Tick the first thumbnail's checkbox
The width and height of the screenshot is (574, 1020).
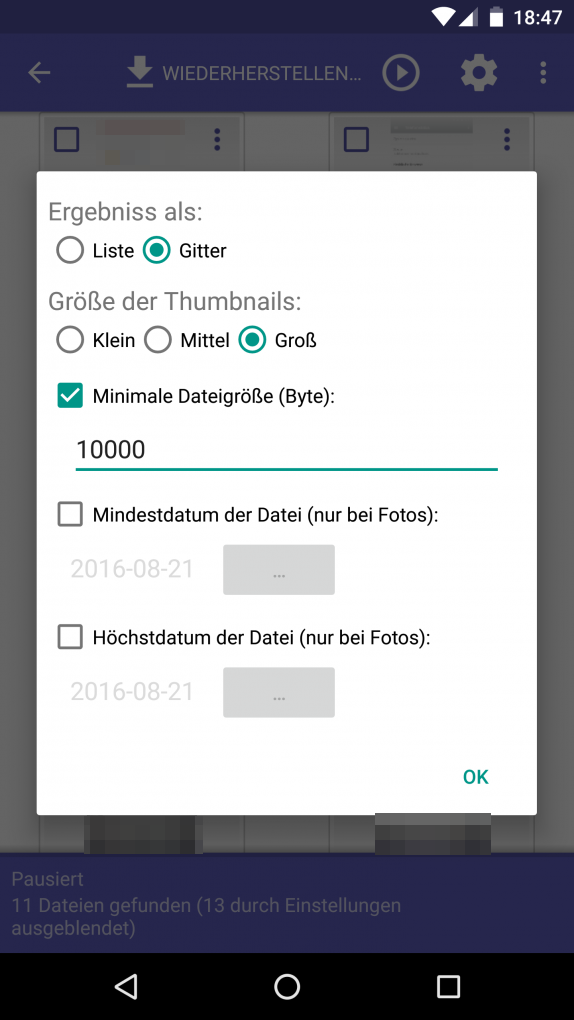66,139
